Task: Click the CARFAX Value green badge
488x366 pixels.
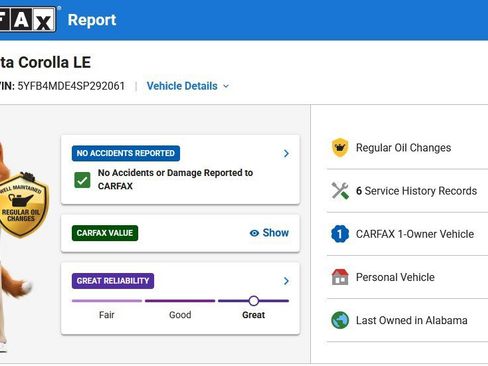Action: [x=105, y=233]
